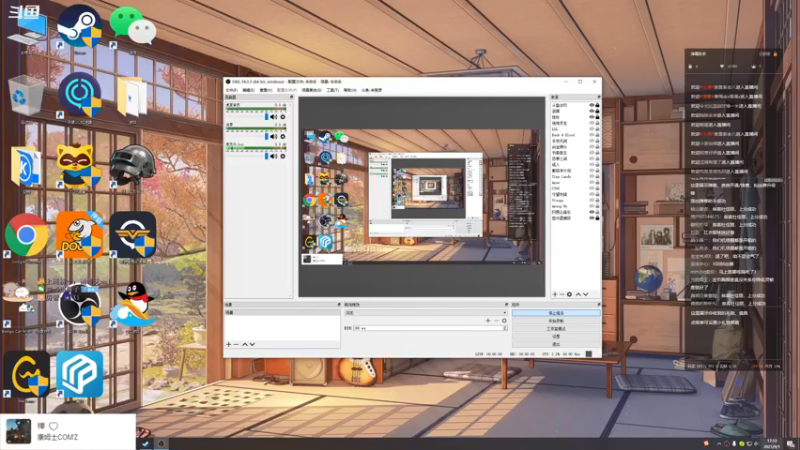Open the Scene Collection menu

tap(311, 90)
